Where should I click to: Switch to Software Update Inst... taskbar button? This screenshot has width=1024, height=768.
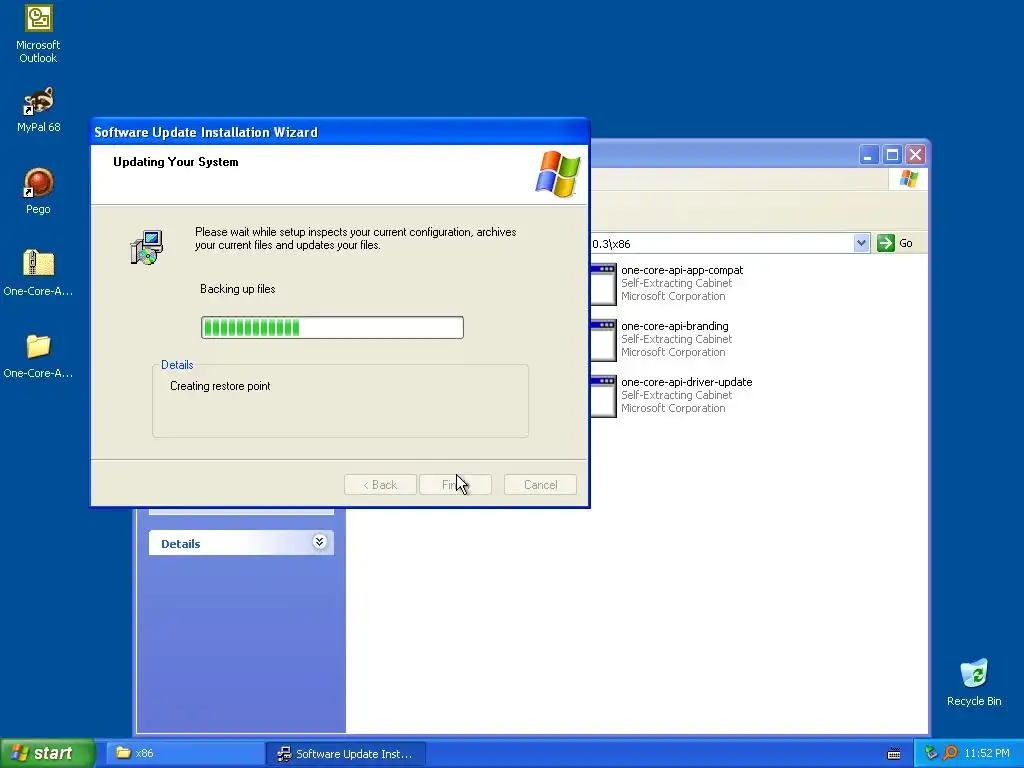click(346, 753)
